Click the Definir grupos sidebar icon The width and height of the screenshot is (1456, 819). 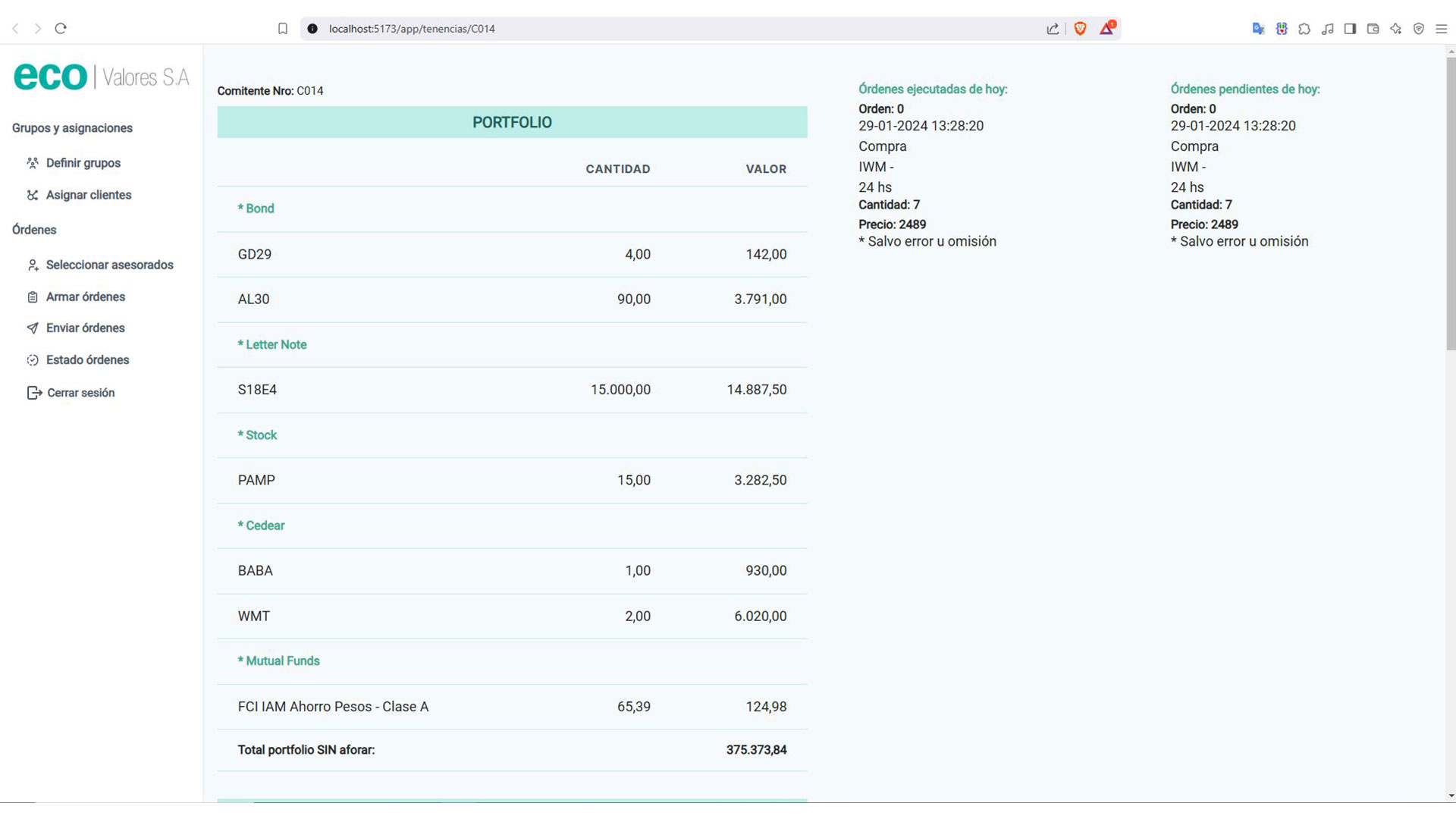[x=33, y=163]
